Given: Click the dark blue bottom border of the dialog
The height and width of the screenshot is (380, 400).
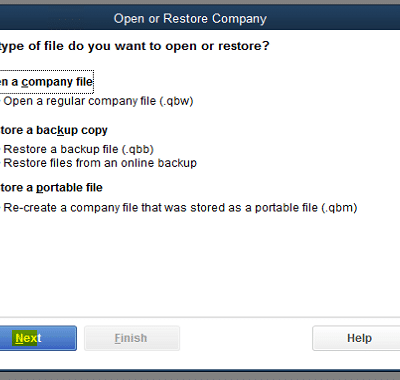Looking at the screenshot, I should 200,371.
